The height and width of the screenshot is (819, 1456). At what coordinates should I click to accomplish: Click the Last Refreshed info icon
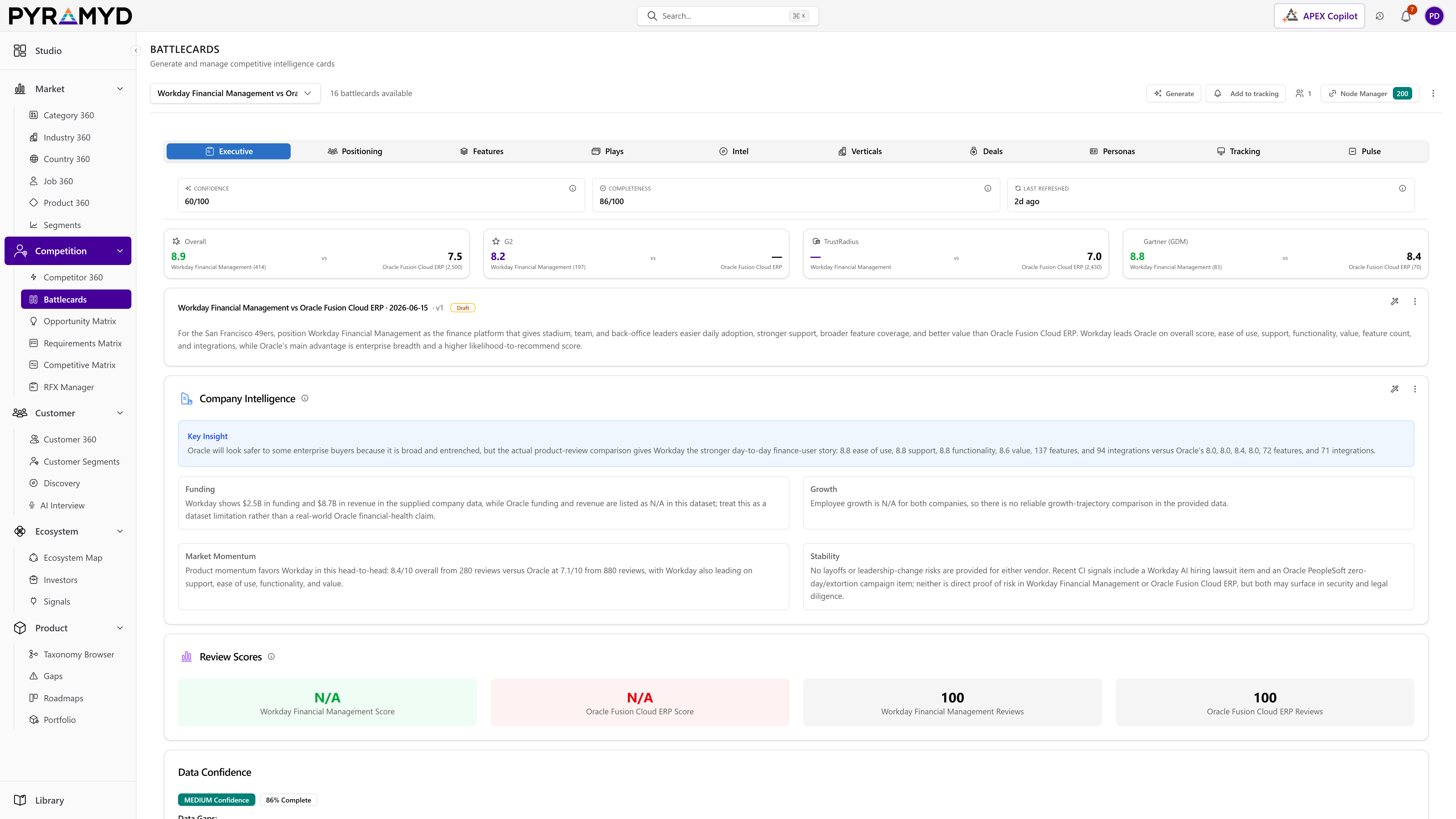pos(1402,188)
